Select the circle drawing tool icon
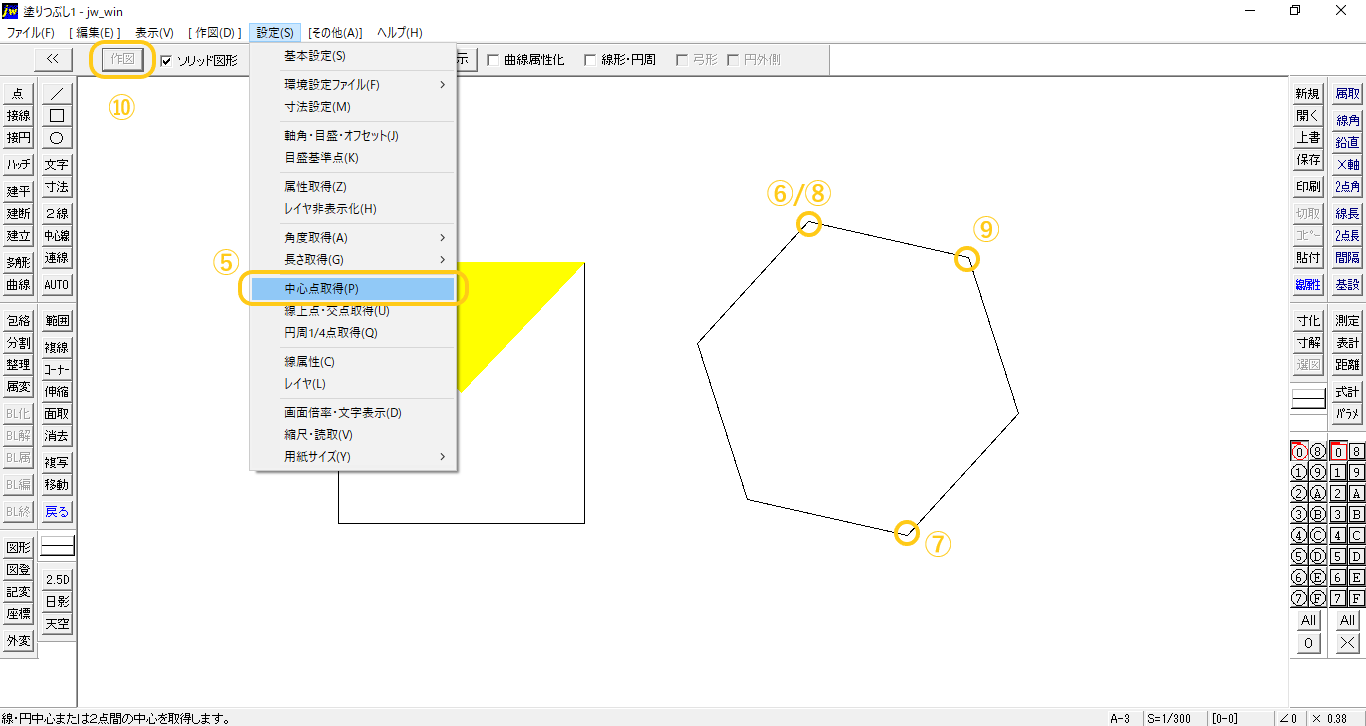This screenshot has height=726, width=1366. pyautogui.click(x=57, y=138)
